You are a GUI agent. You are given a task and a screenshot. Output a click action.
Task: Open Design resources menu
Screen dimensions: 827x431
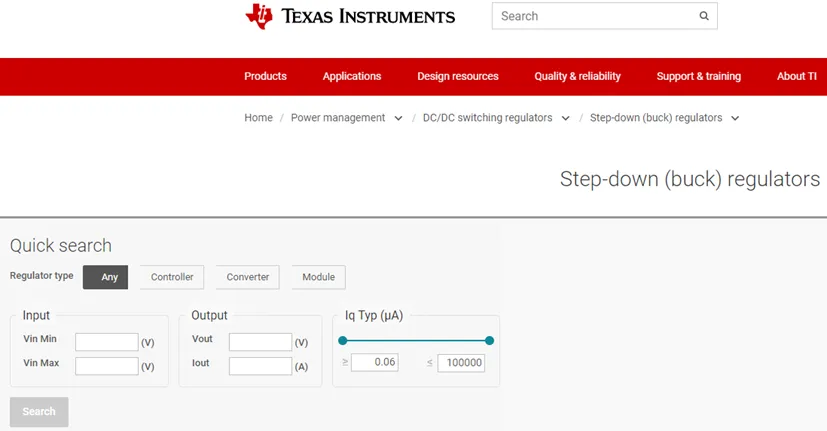coord(458,76)
